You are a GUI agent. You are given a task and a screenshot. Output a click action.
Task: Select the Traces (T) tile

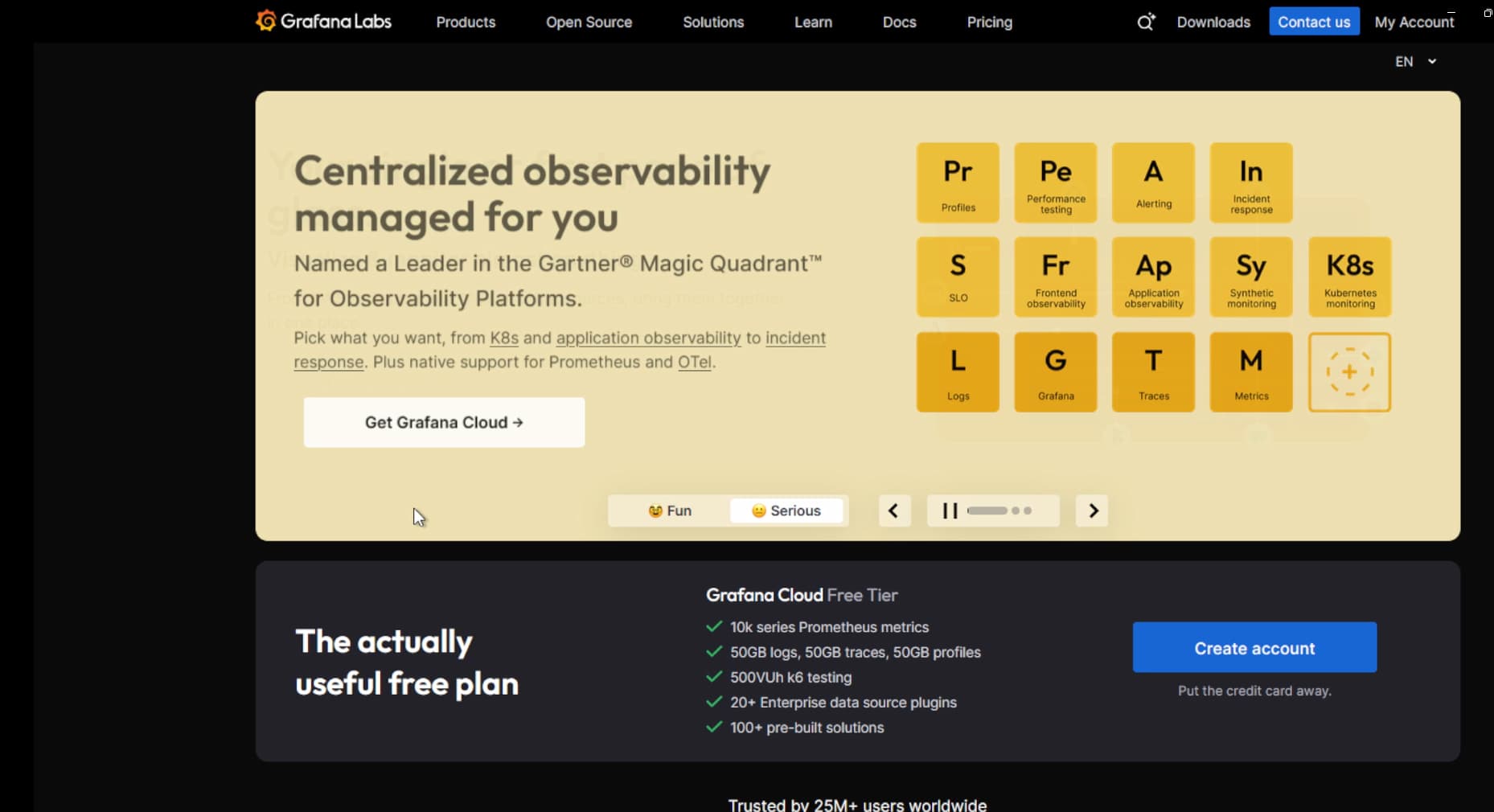[x=1153, y=372]
